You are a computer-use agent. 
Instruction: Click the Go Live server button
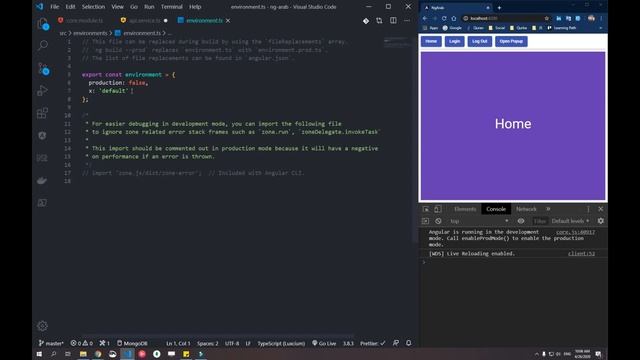(324, 343)
